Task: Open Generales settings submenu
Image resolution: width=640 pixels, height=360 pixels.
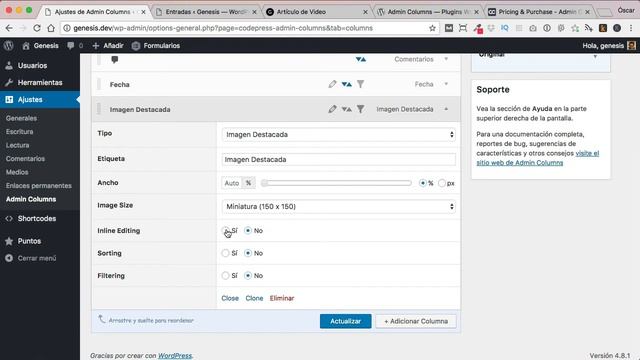Action: pos(21,118)
